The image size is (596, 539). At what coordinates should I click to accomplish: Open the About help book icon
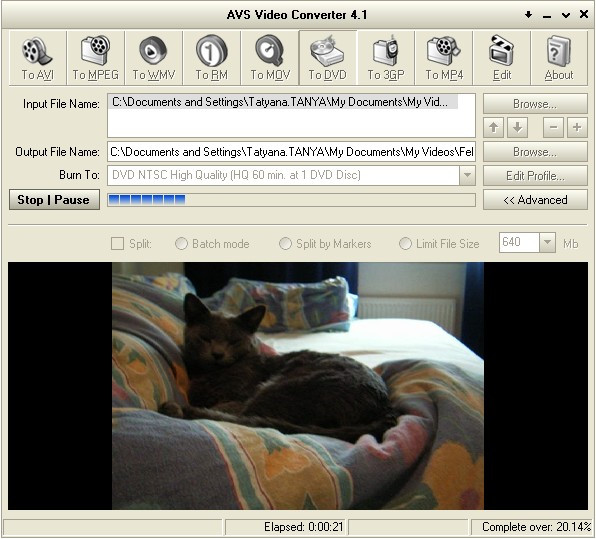559,58
